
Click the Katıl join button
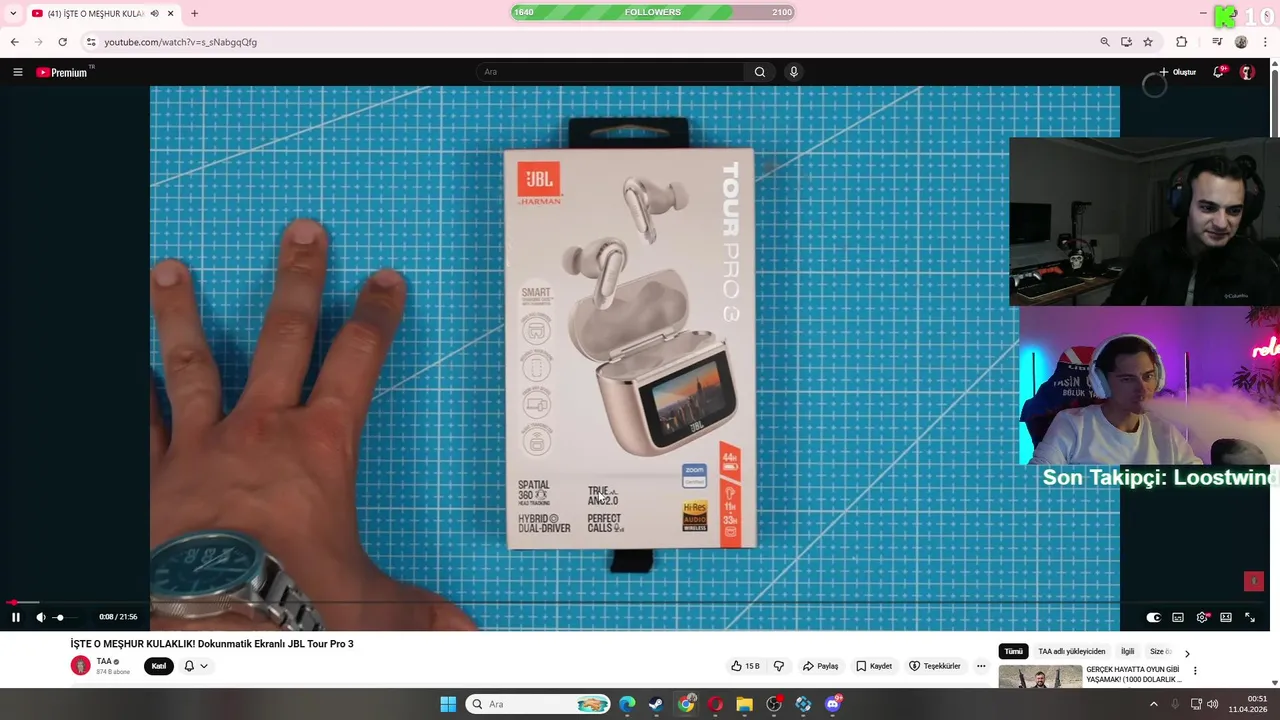(159, 666)
